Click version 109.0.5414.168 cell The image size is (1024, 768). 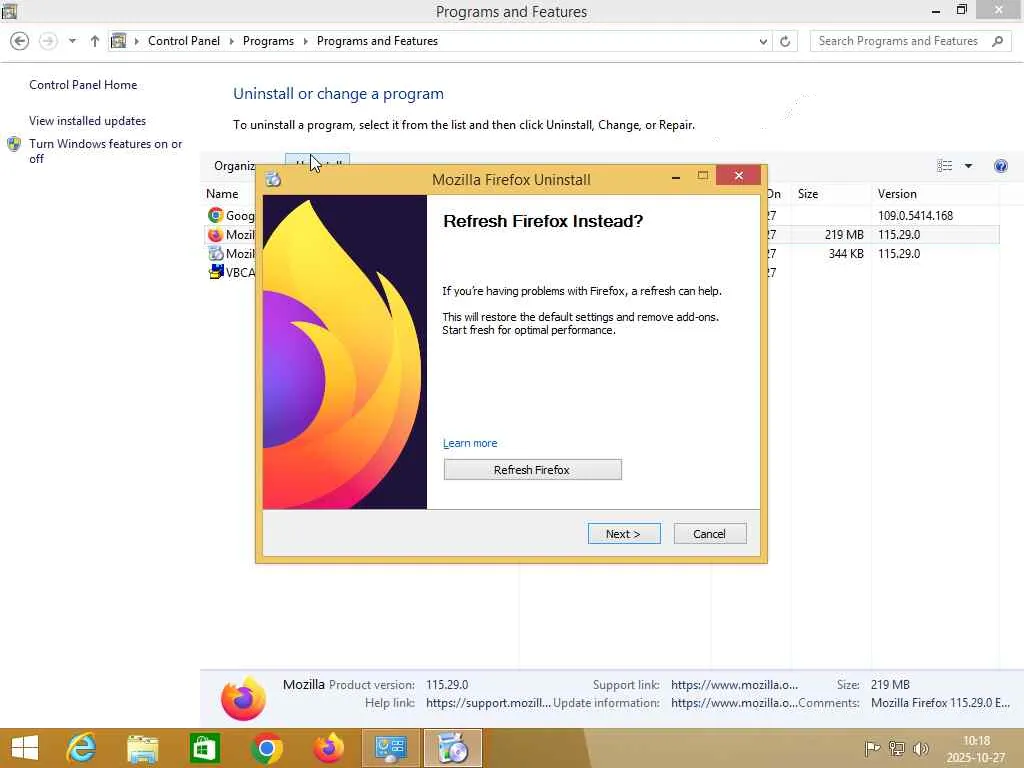click(x=915, y=216)
